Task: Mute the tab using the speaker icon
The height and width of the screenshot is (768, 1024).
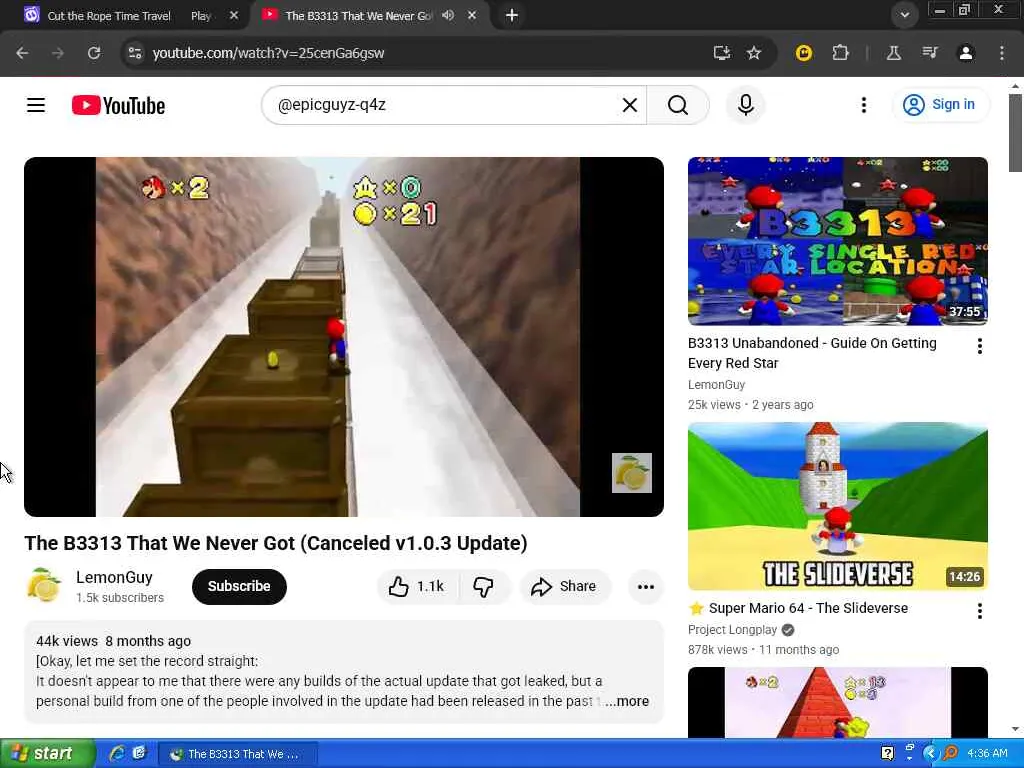Action: (x=448, y=15)
